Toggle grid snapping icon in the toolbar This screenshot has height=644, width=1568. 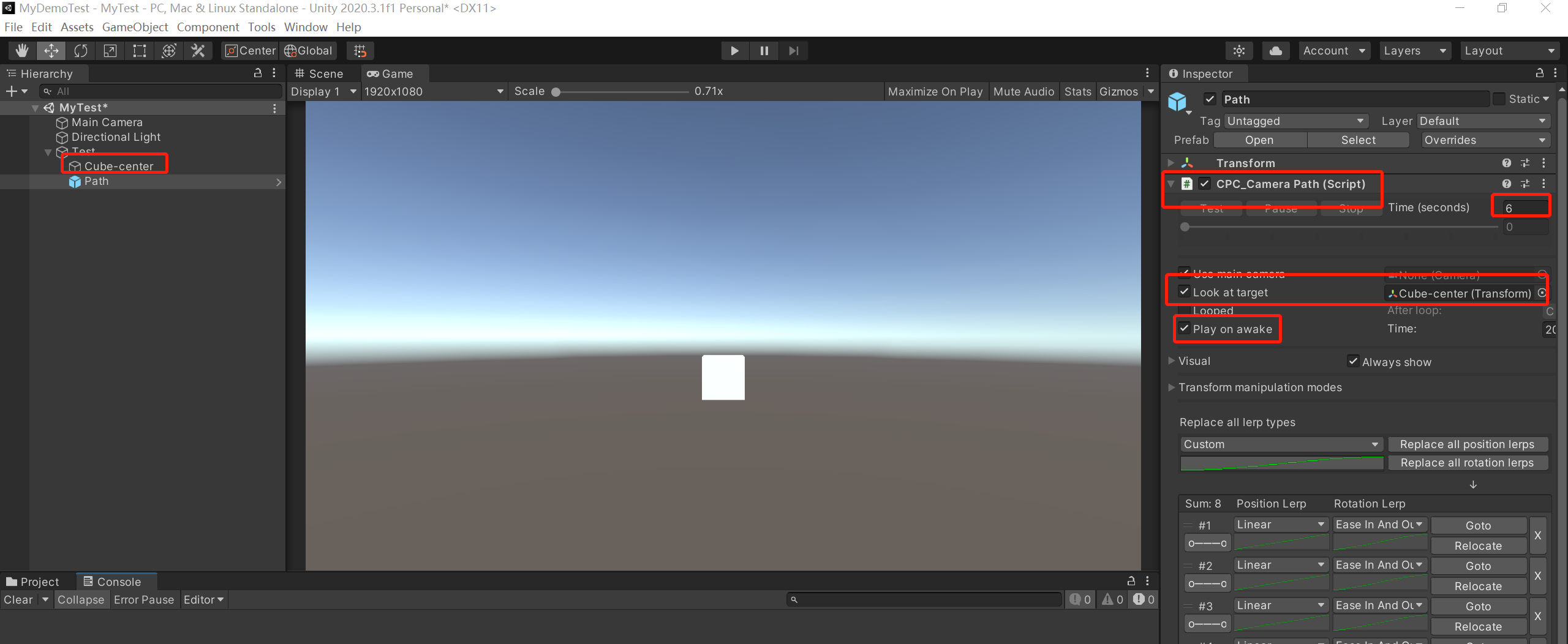[x=360, y=50]
